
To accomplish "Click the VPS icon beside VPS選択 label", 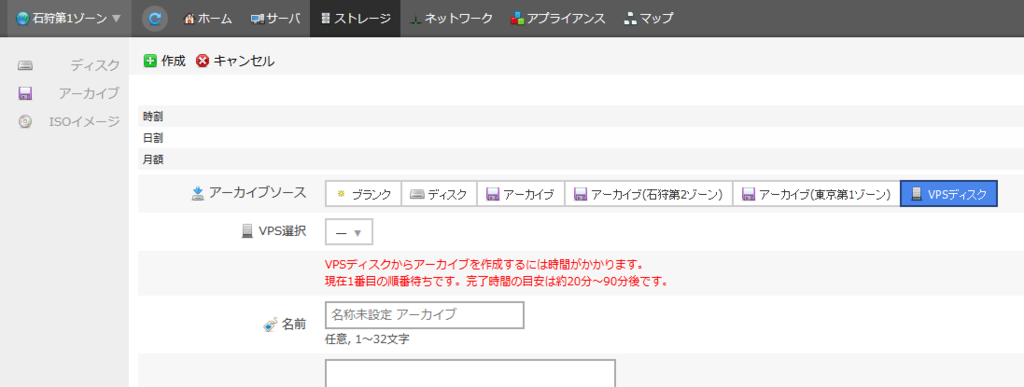I will click(x=248, y=231).
